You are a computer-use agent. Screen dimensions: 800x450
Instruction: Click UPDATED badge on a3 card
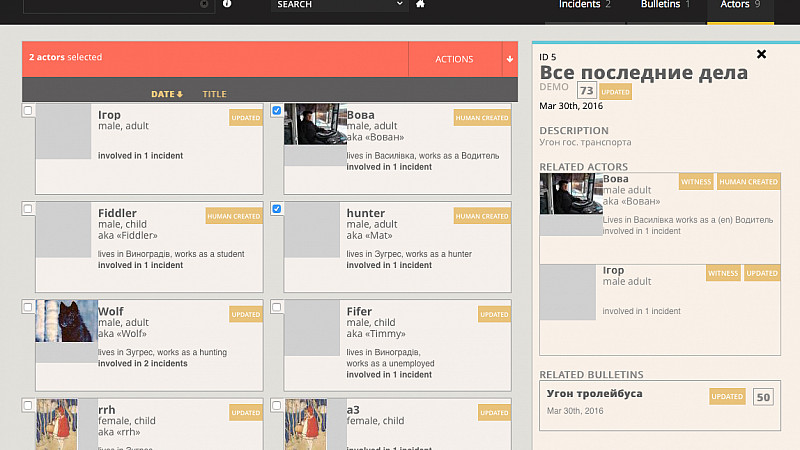point(494,413)
